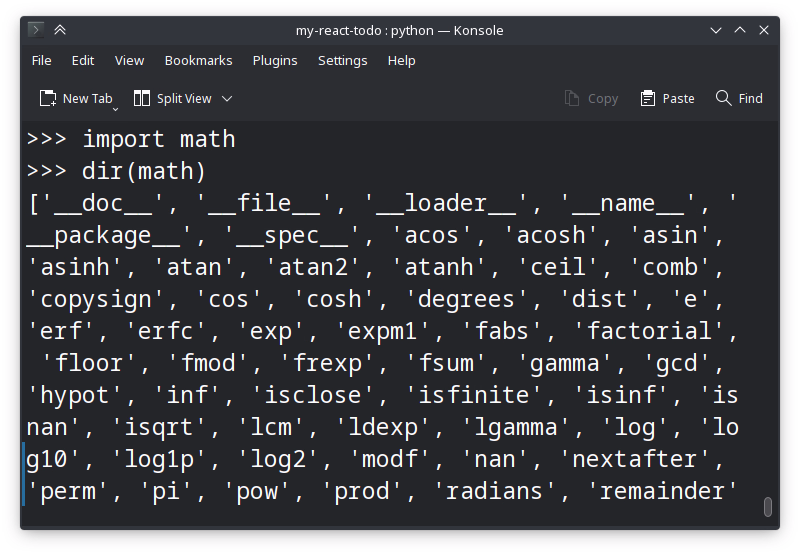
Task: Open the View menu
Action: (x=129, y=61)
